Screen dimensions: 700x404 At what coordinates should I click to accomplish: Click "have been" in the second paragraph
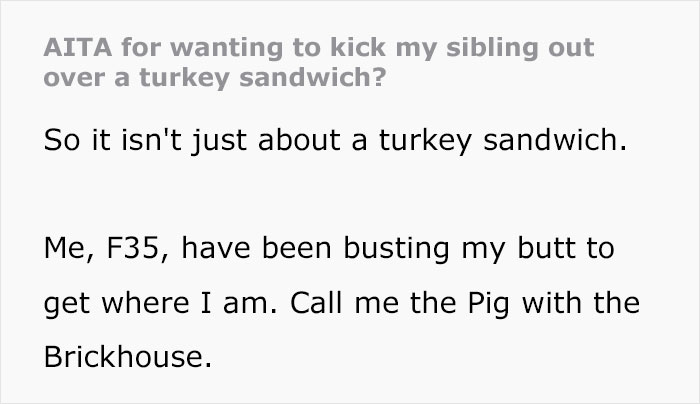coord(256,249)
